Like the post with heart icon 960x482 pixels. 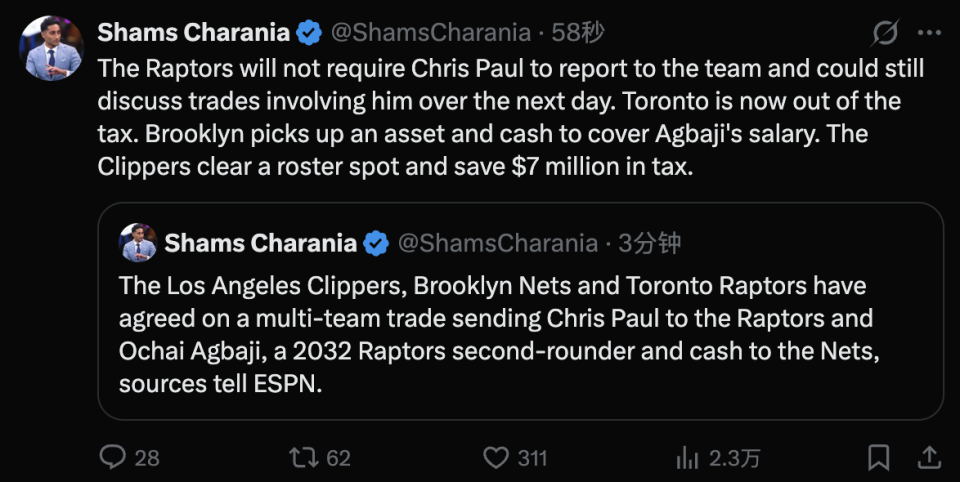497,458
